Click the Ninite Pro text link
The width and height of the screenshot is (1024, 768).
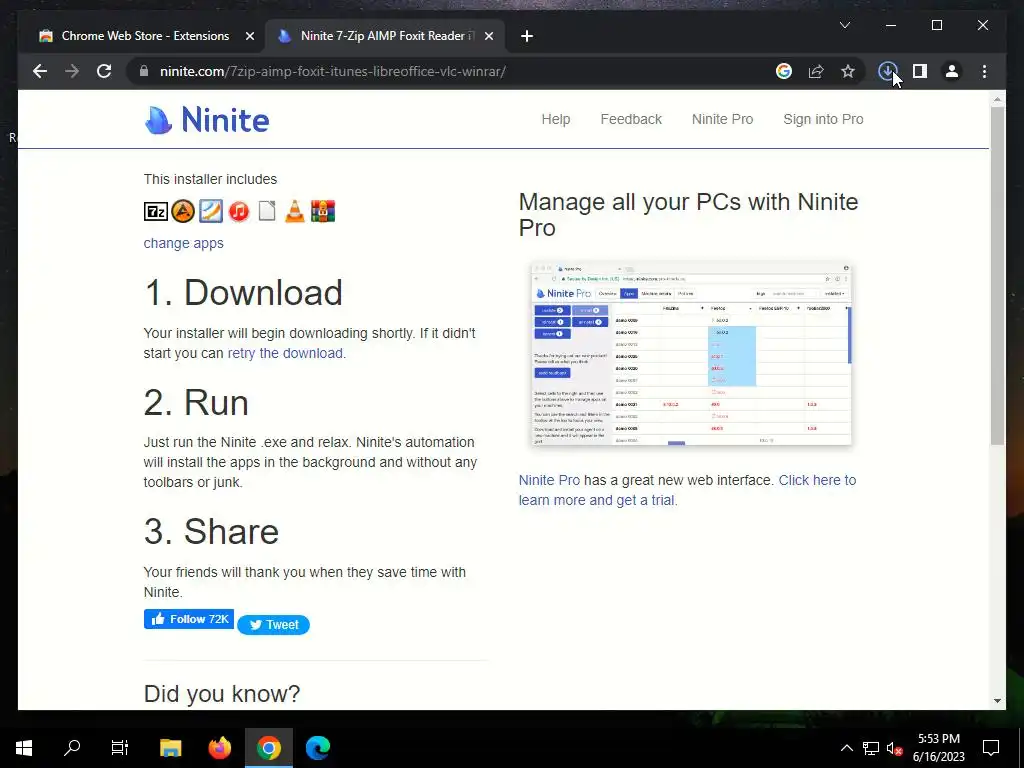(x=549, y=480)
